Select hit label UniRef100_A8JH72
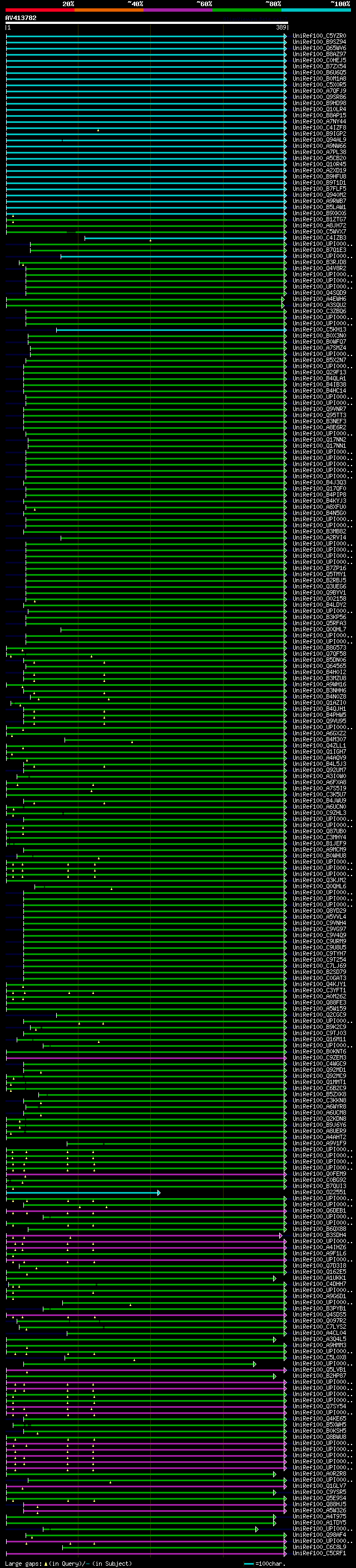The image size is (356, 1568). tap(319, 226)
